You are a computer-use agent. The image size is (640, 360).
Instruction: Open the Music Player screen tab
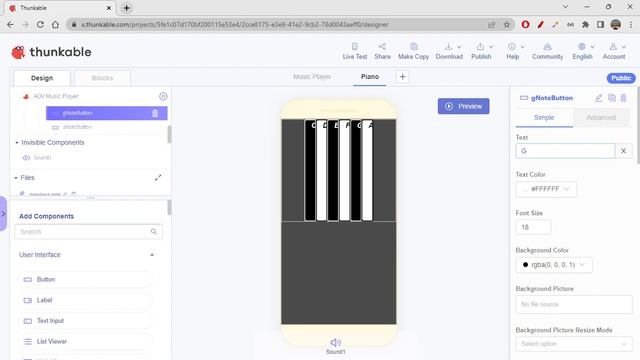pos(312,77)
